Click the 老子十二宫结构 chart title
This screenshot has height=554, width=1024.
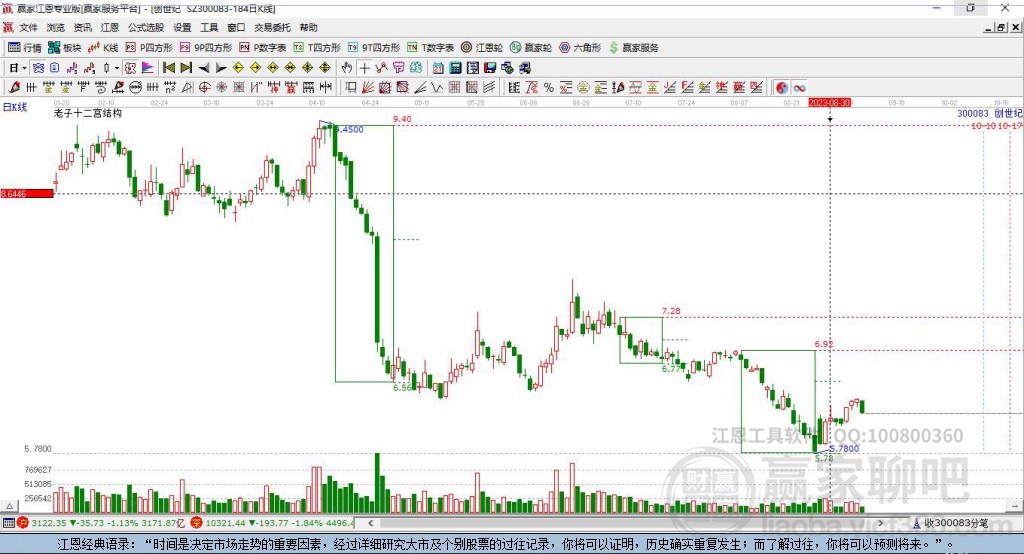click(88, 113)
